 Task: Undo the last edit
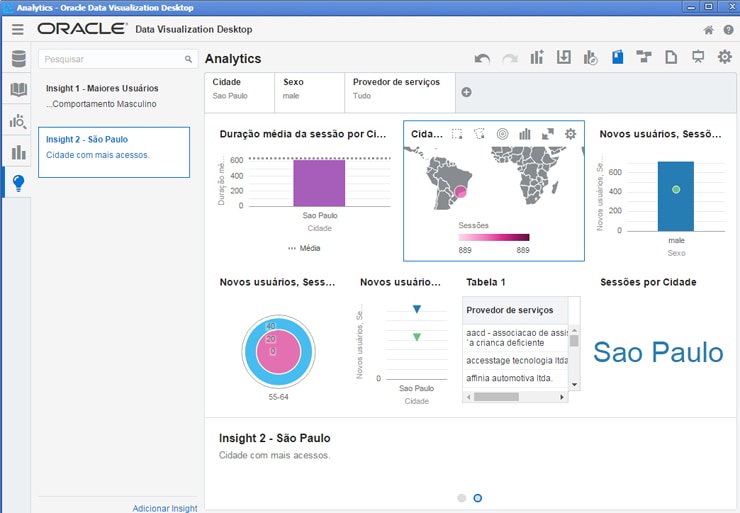[x=482, y=59]
